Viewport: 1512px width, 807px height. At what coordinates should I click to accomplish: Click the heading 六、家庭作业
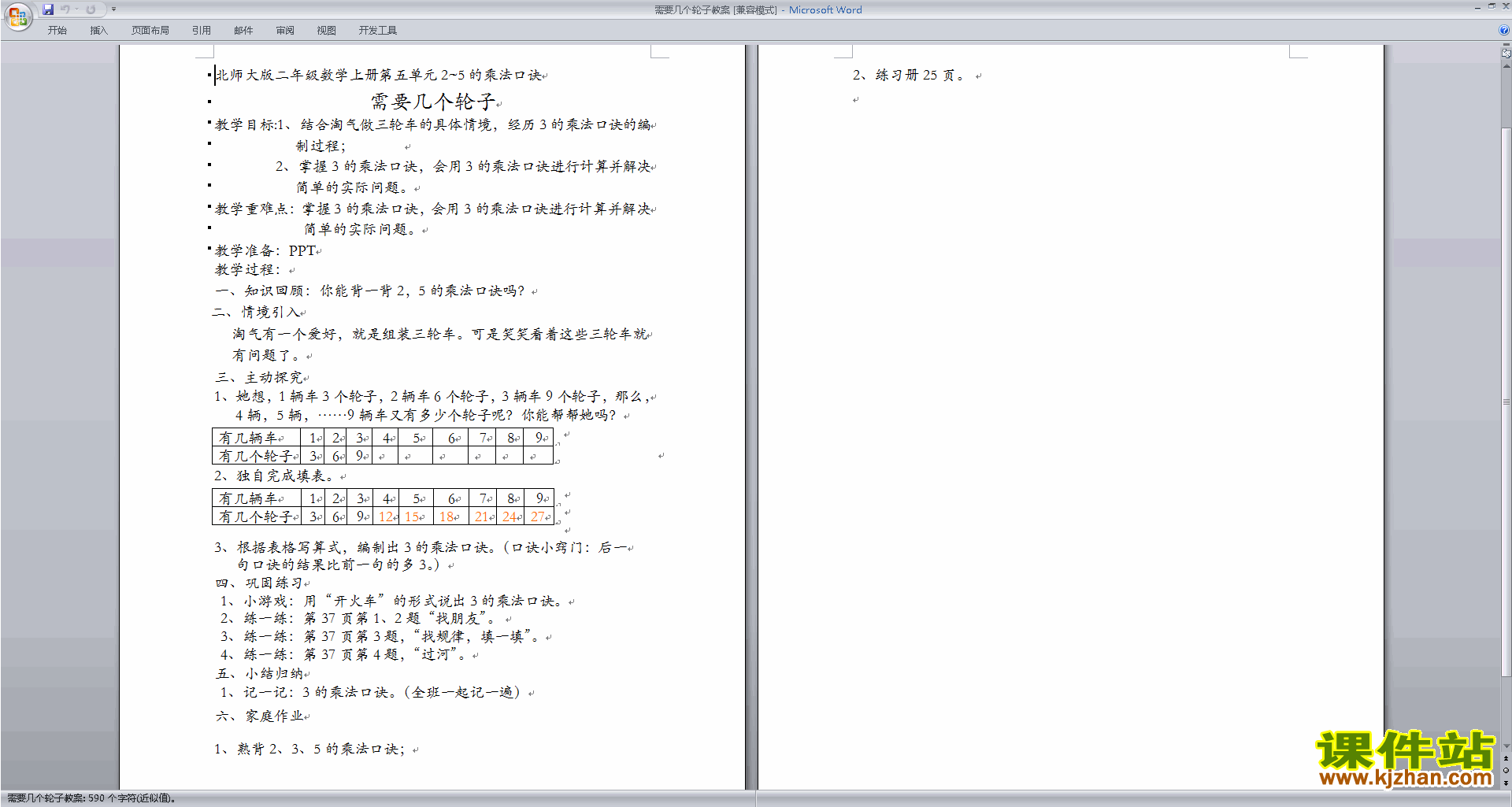click(x=259, y=716)
